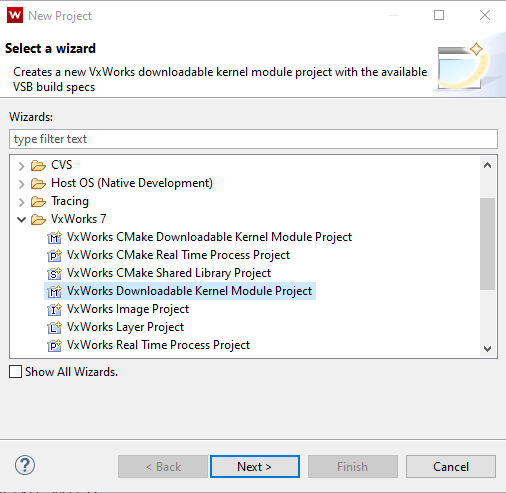Click the CMake Downloadable Kernel Module icon
The width and height of the screenshot is (506, 493).
coord(54,237)
